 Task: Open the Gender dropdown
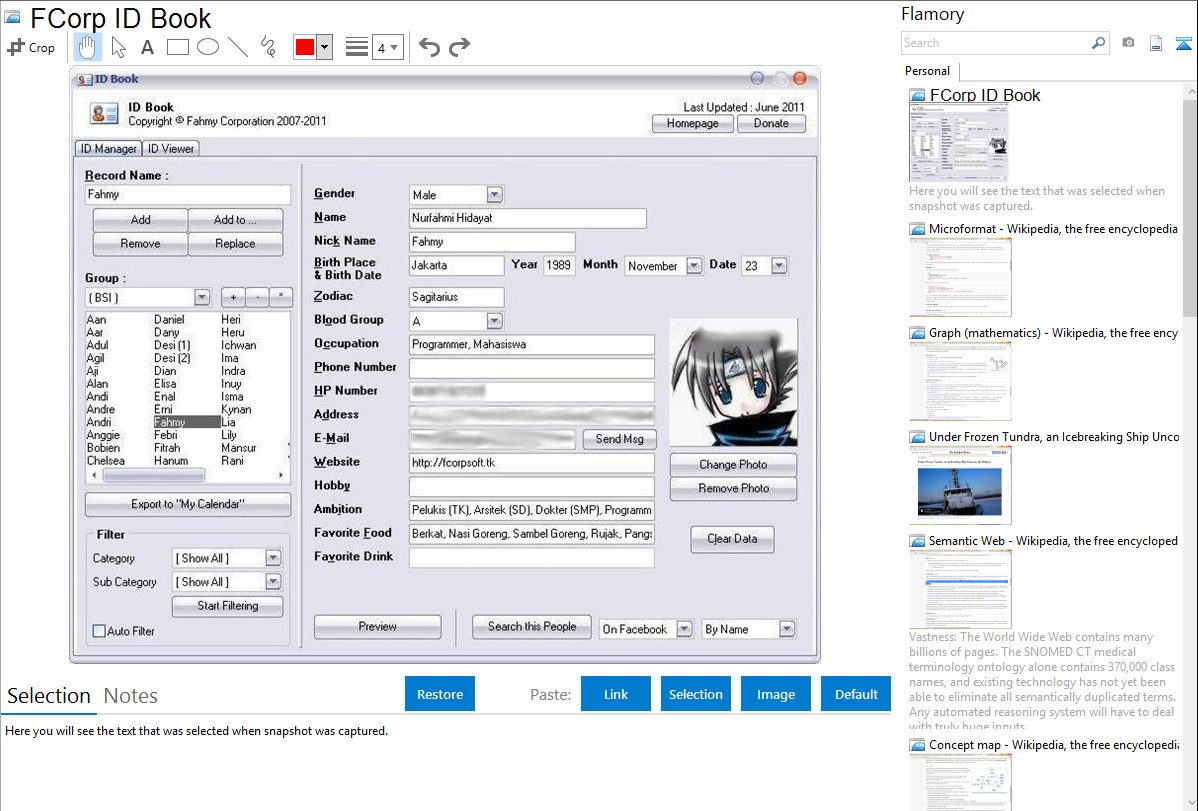pyautogui.click(x=494, y=195)
